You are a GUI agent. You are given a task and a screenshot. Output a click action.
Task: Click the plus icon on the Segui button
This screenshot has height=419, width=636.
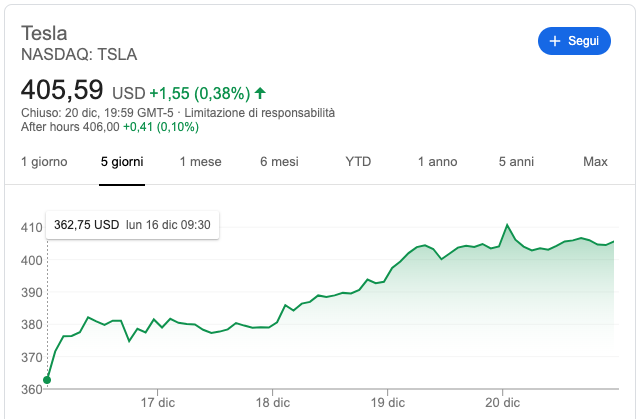pos(554,41)
